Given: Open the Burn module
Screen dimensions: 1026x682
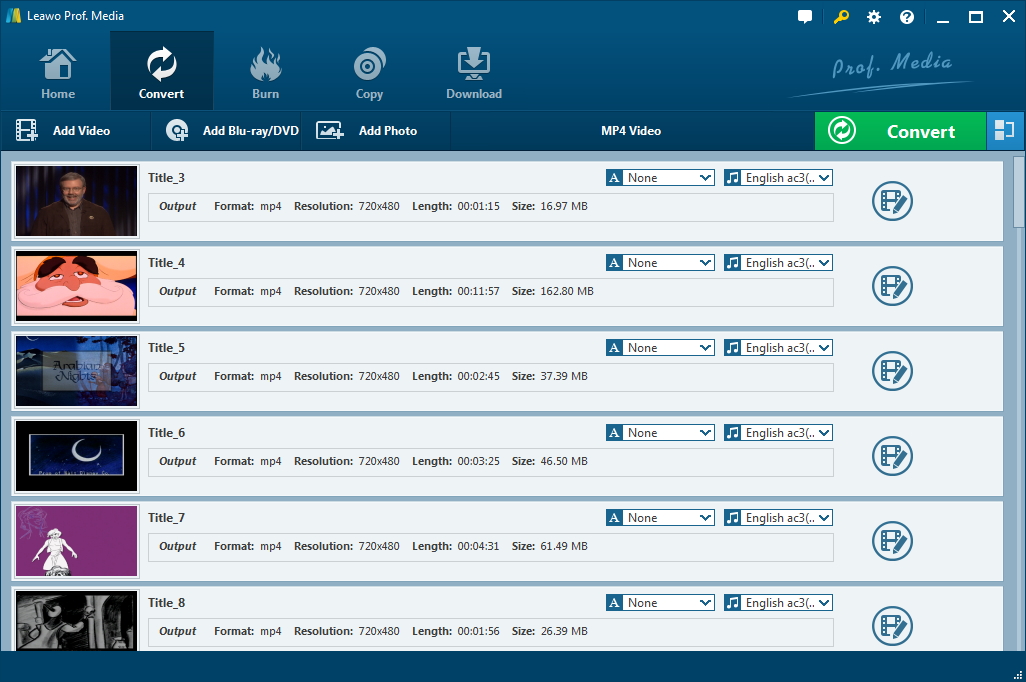Looking at the screenshot, I should pos(265,73).
